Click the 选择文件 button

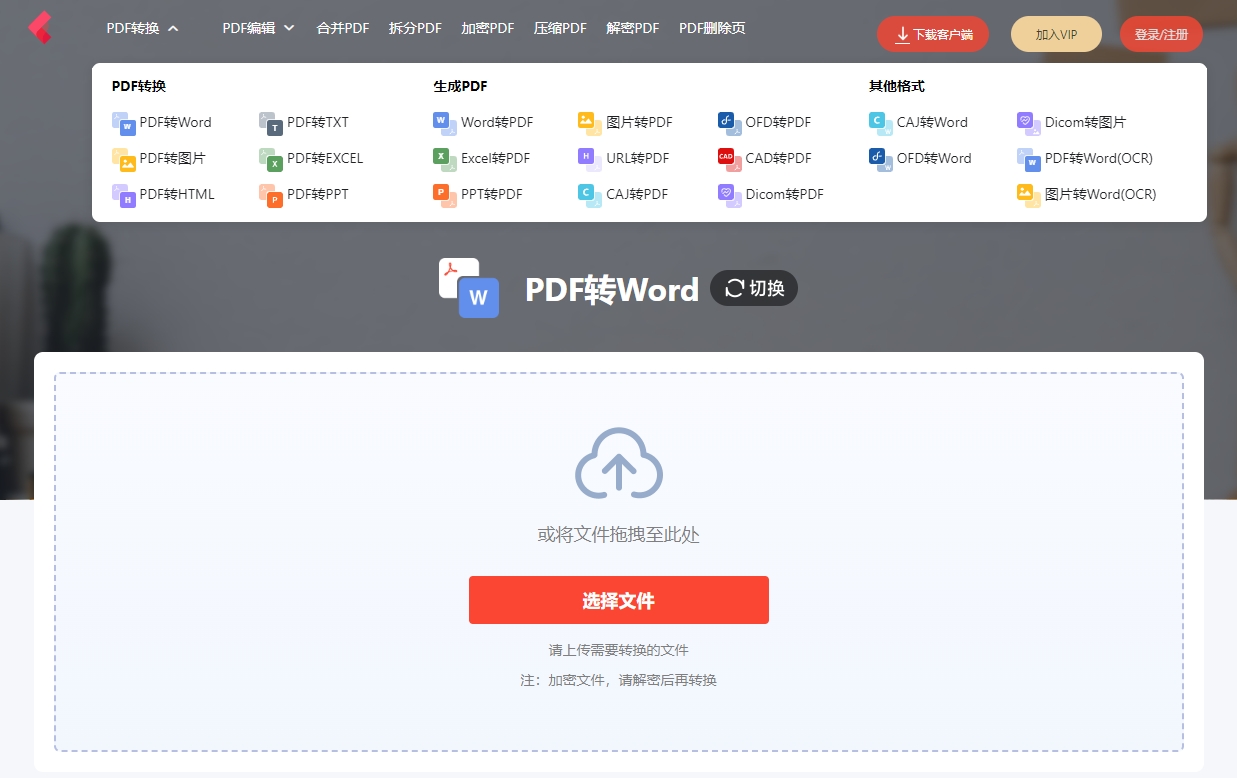click(x=619, y=600)
